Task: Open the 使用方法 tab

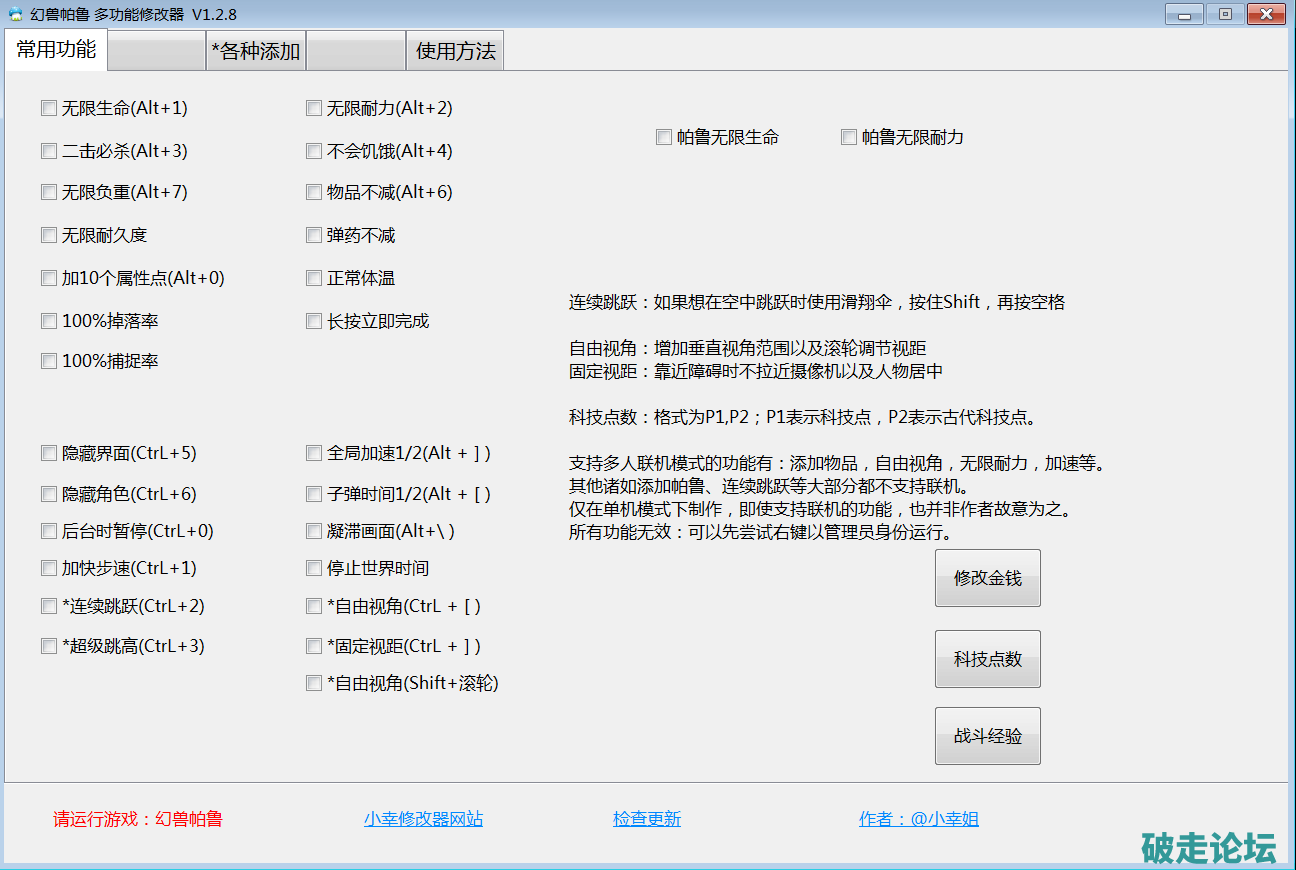Action: tap(455, 51)
